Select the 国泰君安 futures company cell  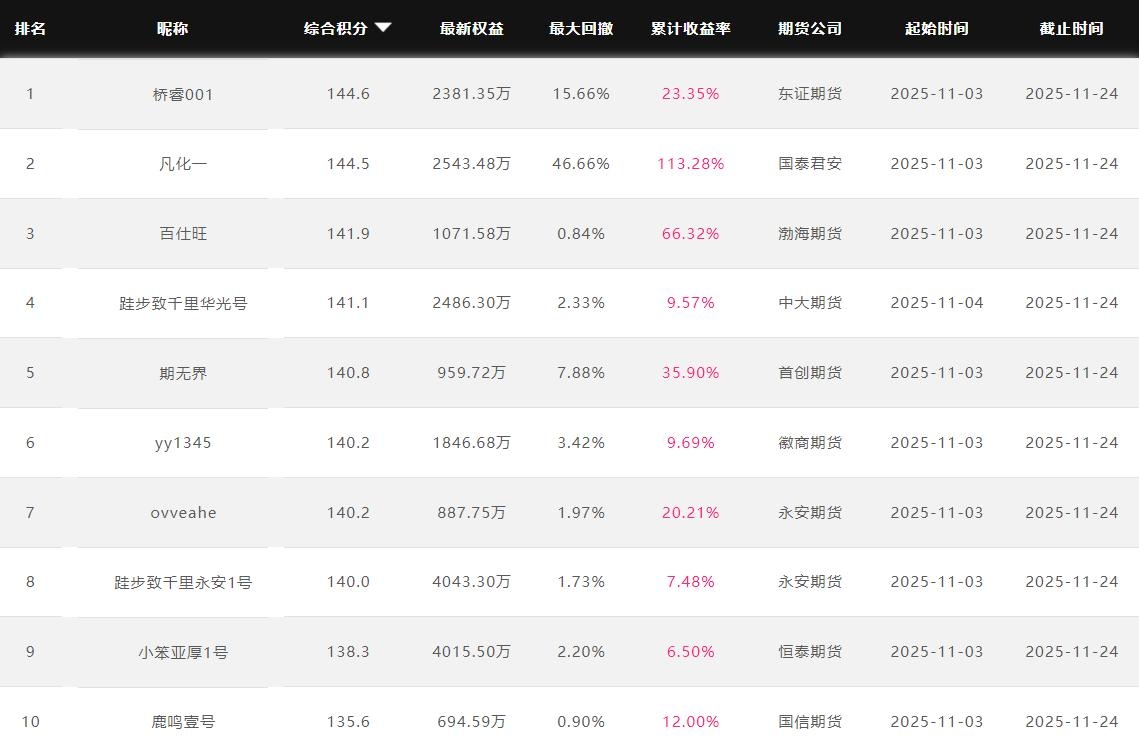tap(809, 164)
